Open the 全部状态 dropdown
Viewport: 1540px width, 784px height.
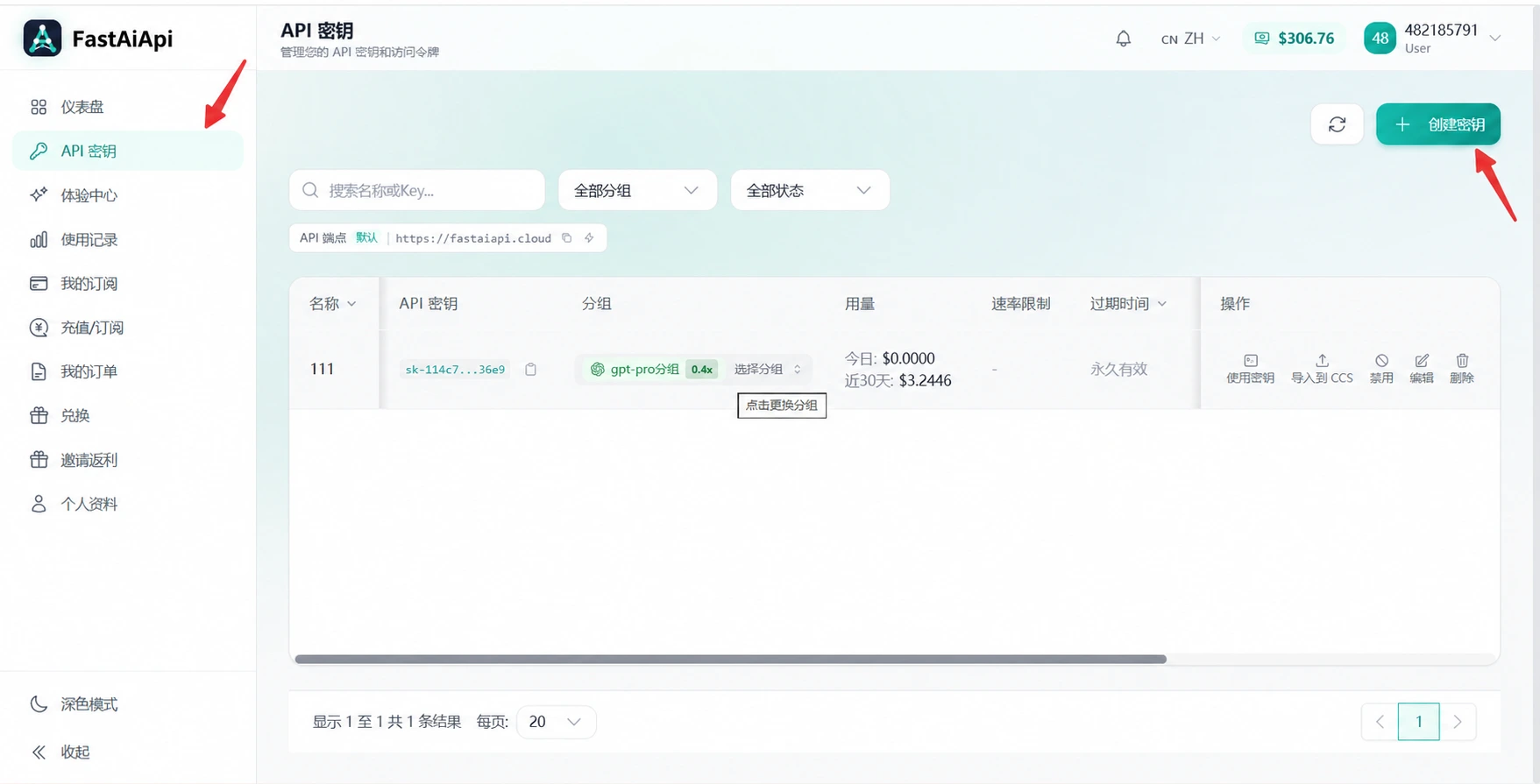pyautogui.click(x=810, y=190)
